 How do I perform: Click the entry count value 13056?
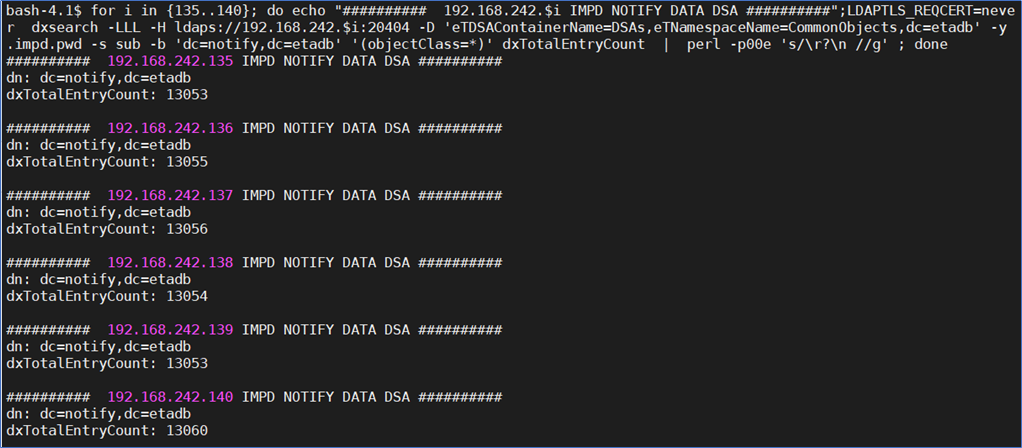pos(187,229)
